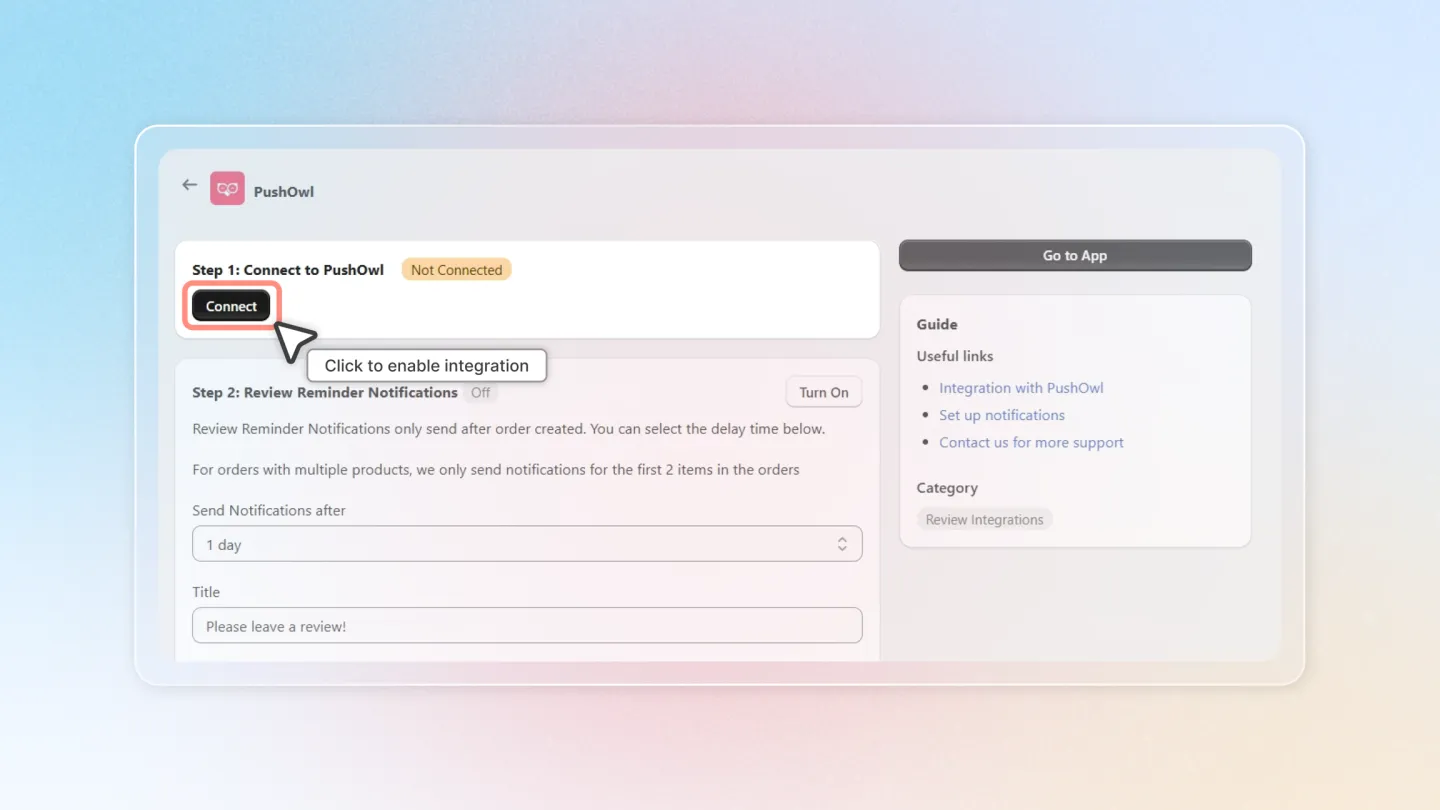Expand the Send Notifications after dropdown
The width and height of the screenshot is (1440, 810).
pyautogui.click(x=527, y=544)
